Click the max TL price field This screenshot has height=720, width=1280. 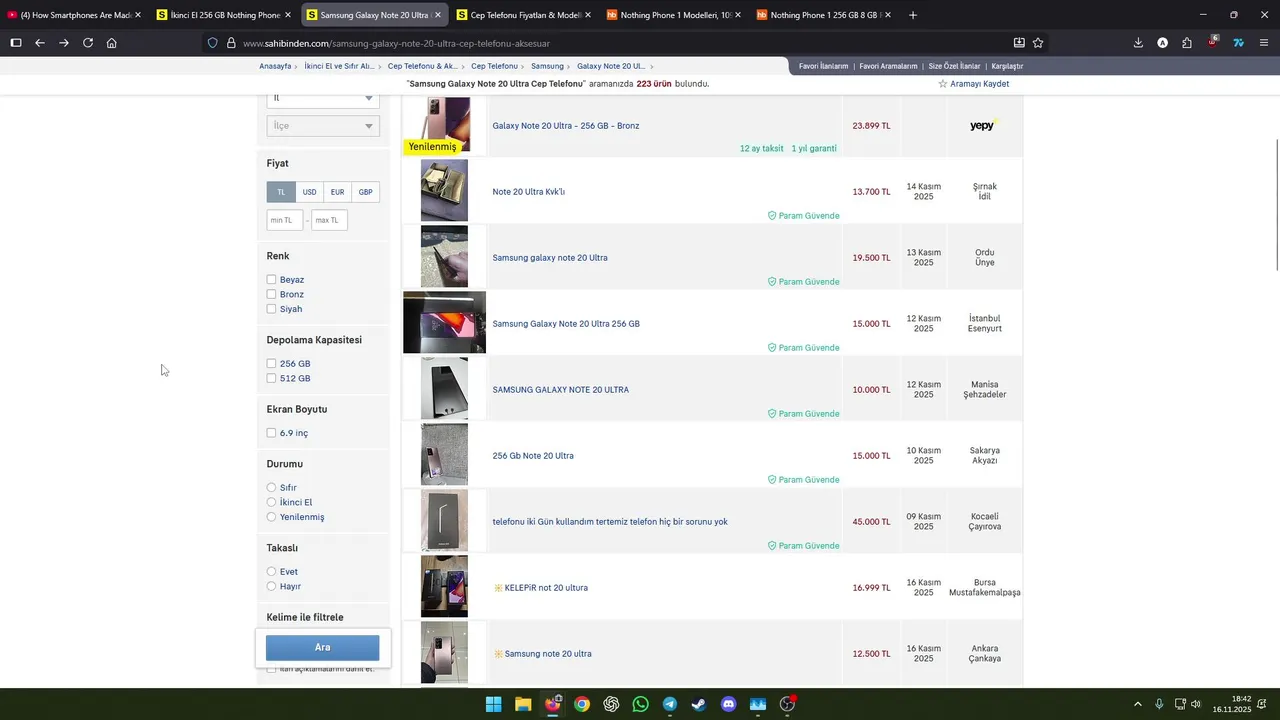click(x=329, y=220)
